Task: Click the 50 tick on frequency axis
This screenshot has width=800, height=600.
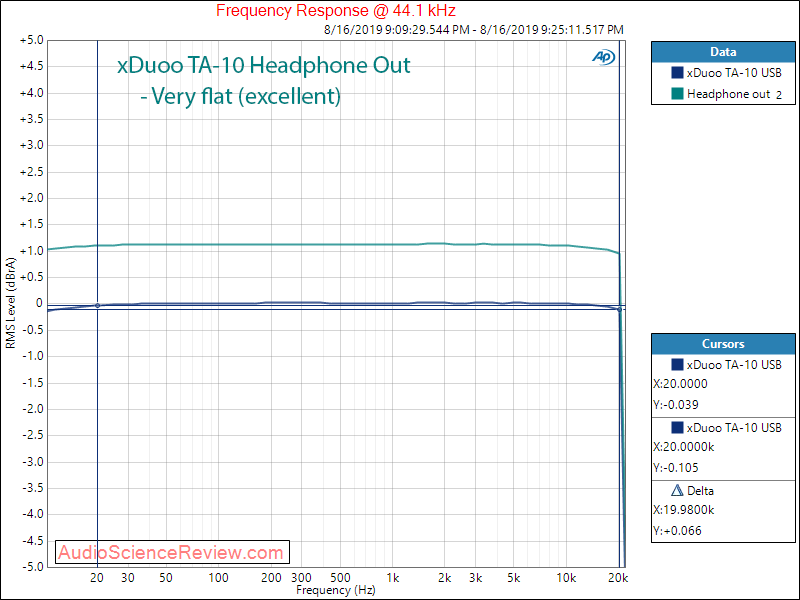Action: coord(166,578)
